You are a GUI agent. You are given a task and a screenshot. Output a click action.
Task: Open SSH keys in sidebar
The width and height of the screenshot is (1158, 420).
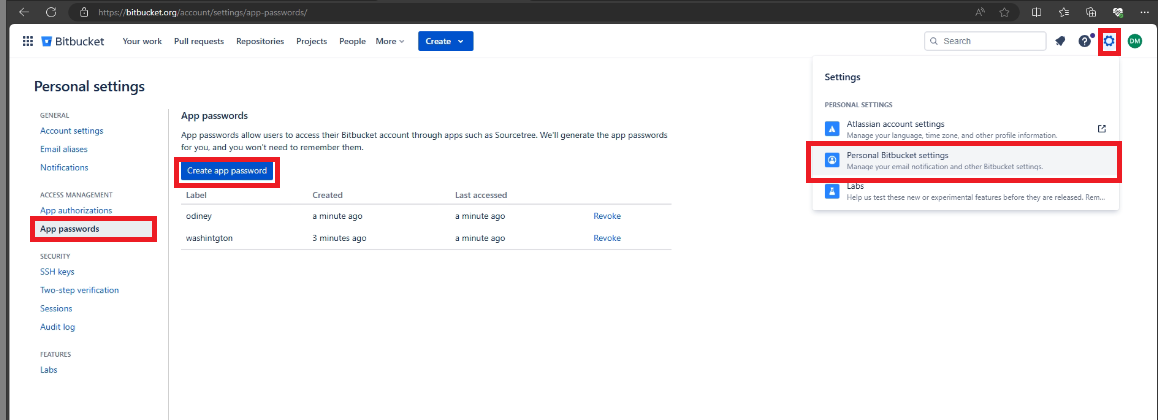pos(57,272)
